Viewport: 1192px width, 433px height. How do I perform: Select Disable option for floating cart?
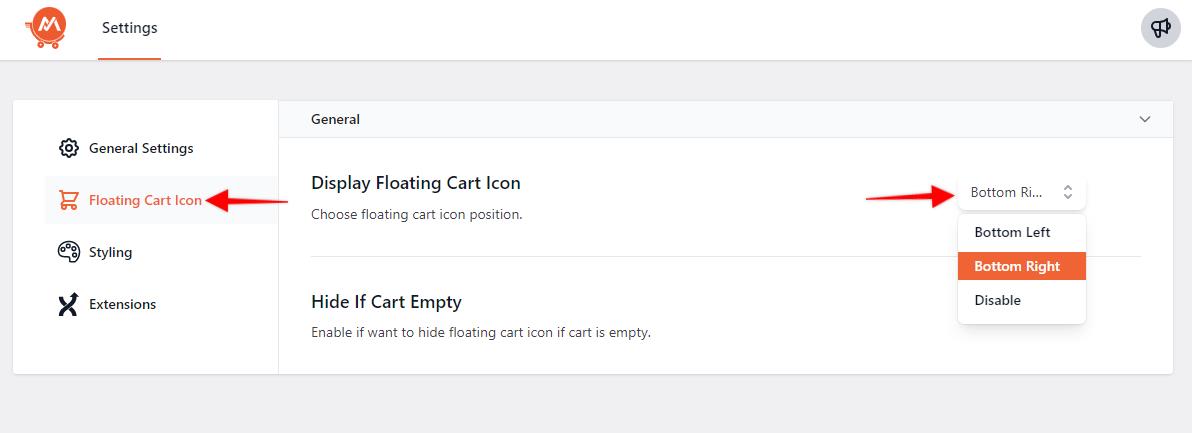(997, 300)
